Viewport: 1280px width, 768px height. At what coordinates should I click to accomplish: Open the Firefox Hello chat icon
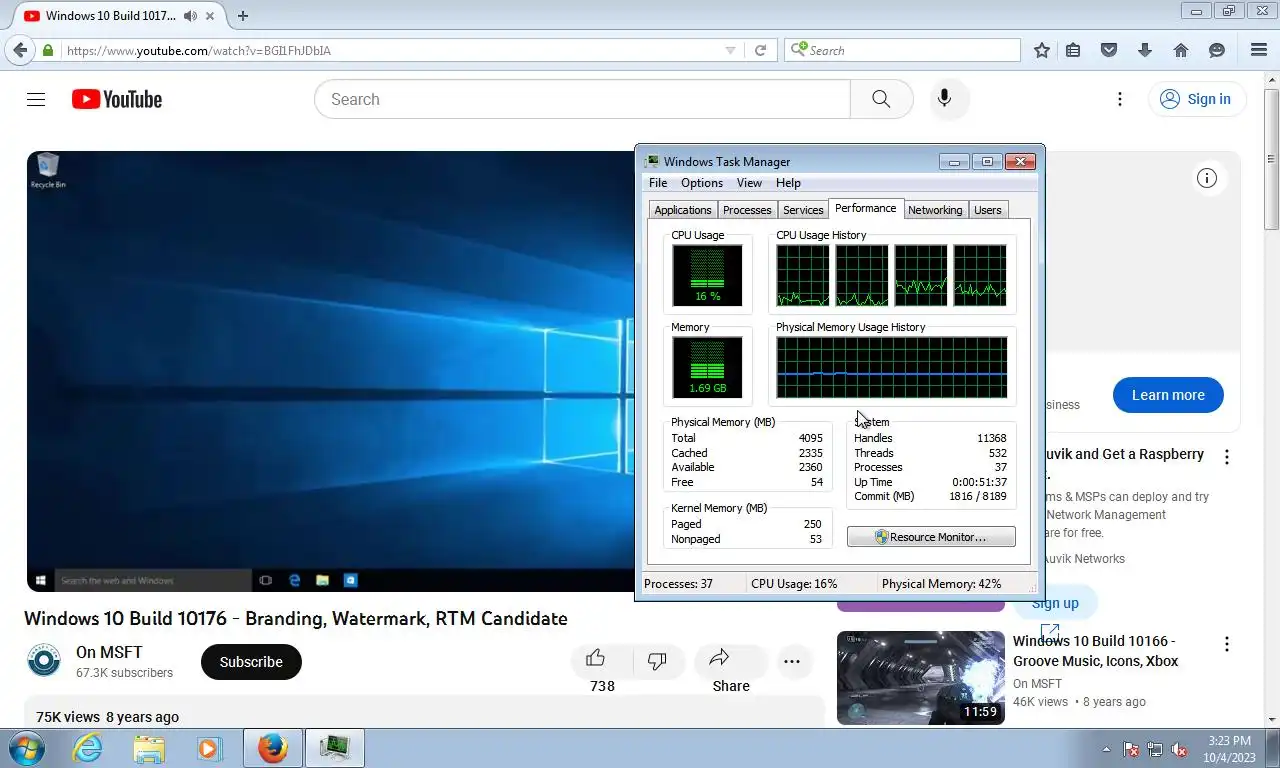[x=1217, y=50]
